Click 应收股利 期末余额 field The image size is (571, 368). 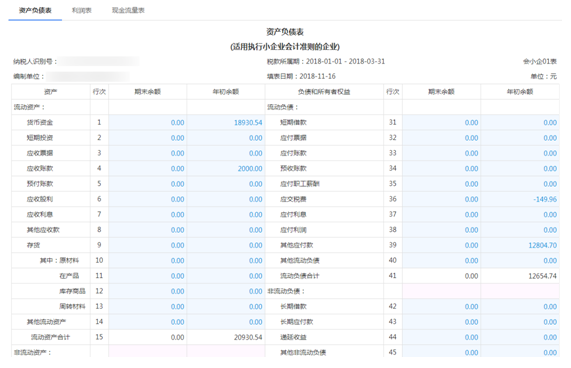(147, 199)
